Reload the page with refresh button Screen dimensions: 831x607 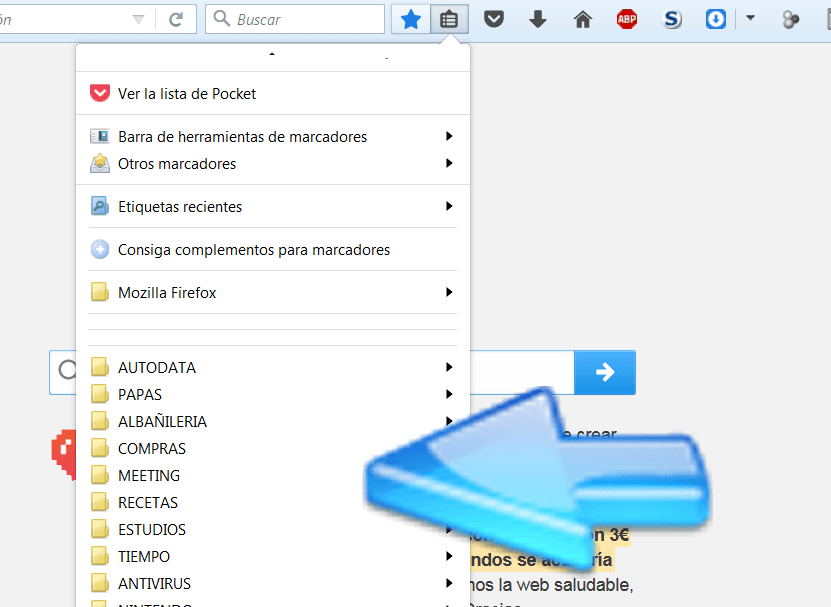(175, 20)
